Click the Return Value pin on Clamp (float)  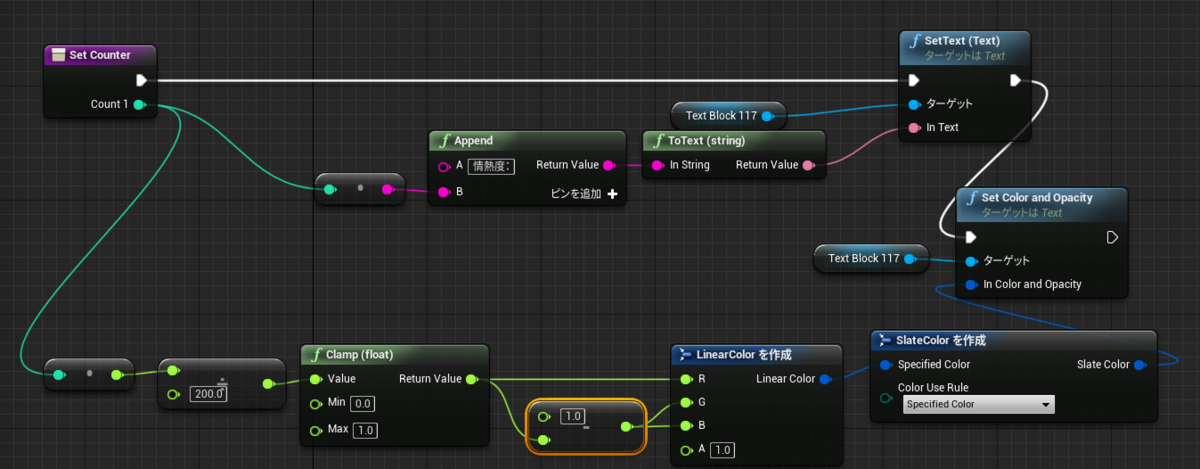[x=471, y=379]
